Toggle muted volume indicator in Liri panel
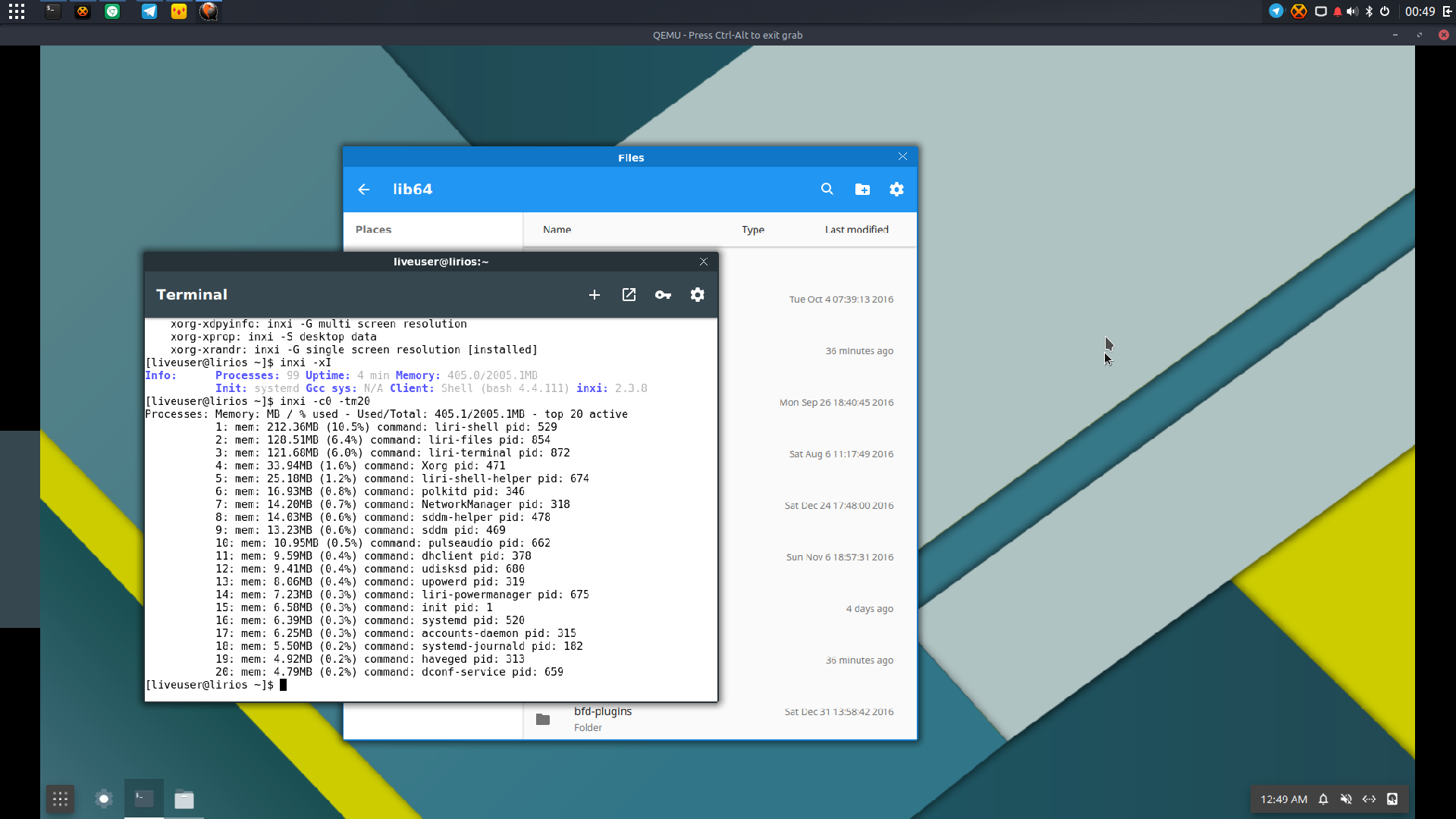Image resolution: width=1456 pixels, height=819 pixels. pos(1346,799)
